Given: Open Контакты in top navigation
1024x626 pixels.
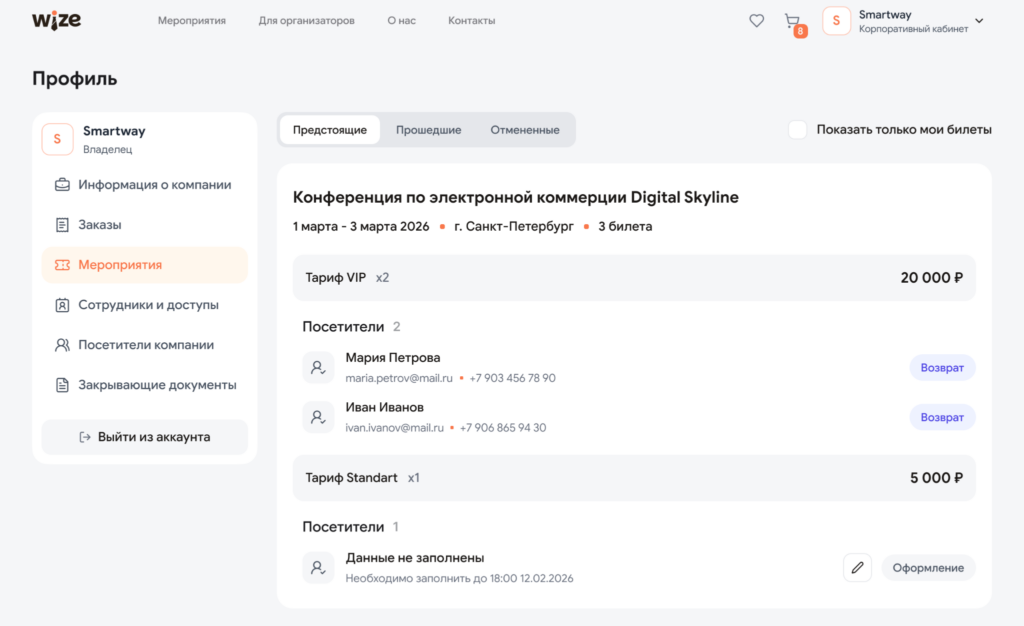Looking at the screenshot, I should click(x=472, y=21).
